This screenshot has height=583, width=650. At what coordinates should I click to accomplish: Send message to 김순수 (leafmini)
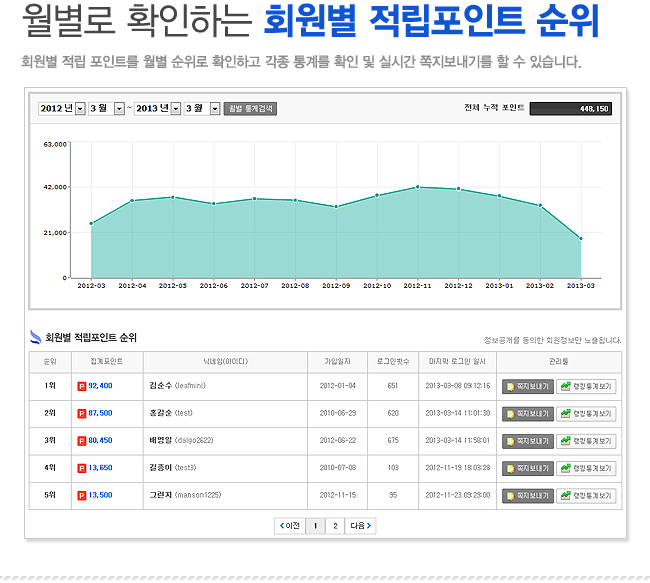coord(528,386)
